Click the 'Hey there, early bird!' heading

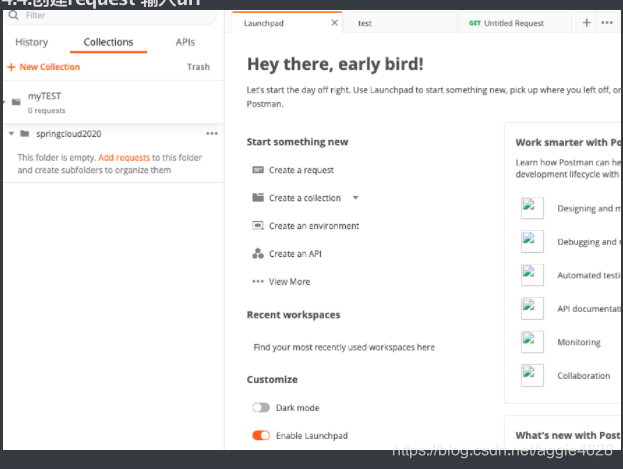(x=335, y=64)
